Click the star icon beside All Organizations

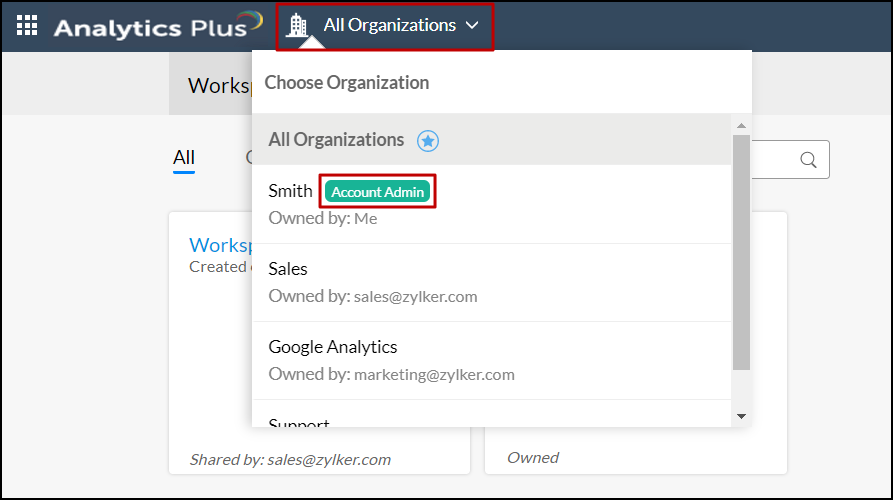click(x=428, y=141)
